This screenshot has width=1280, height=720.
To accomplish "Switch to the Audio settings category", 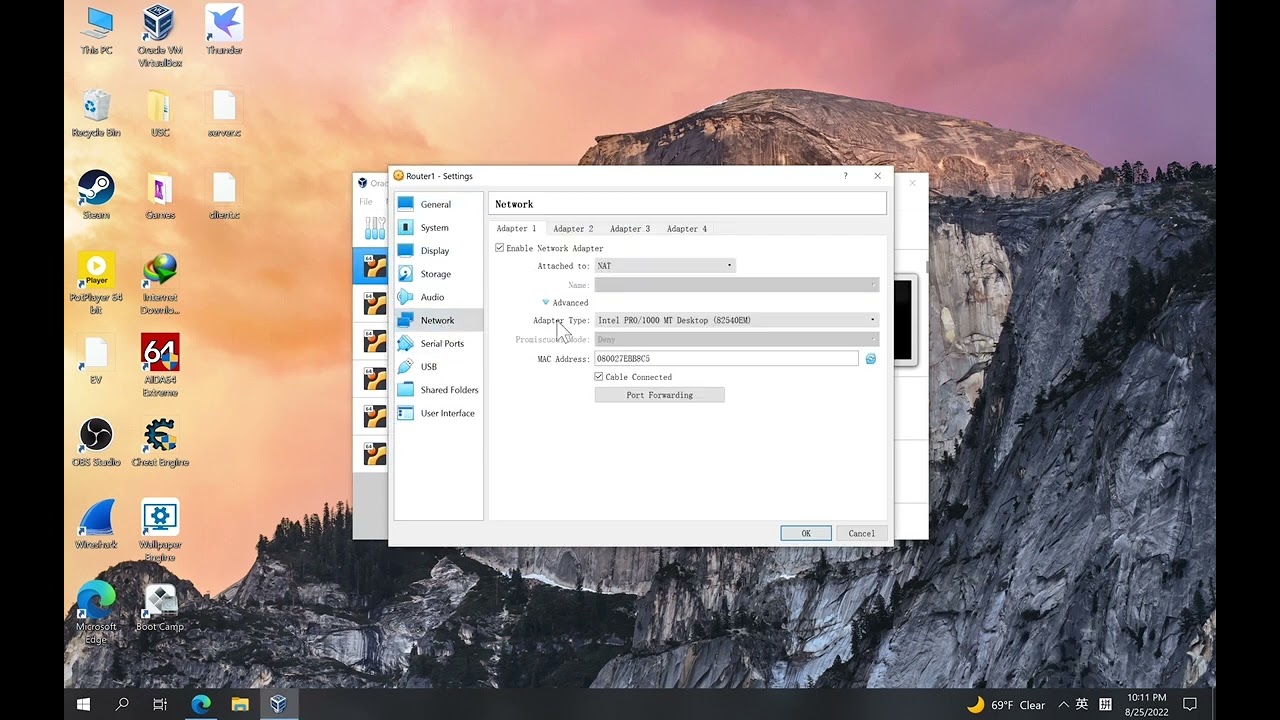I will click(x=438, y=297).
